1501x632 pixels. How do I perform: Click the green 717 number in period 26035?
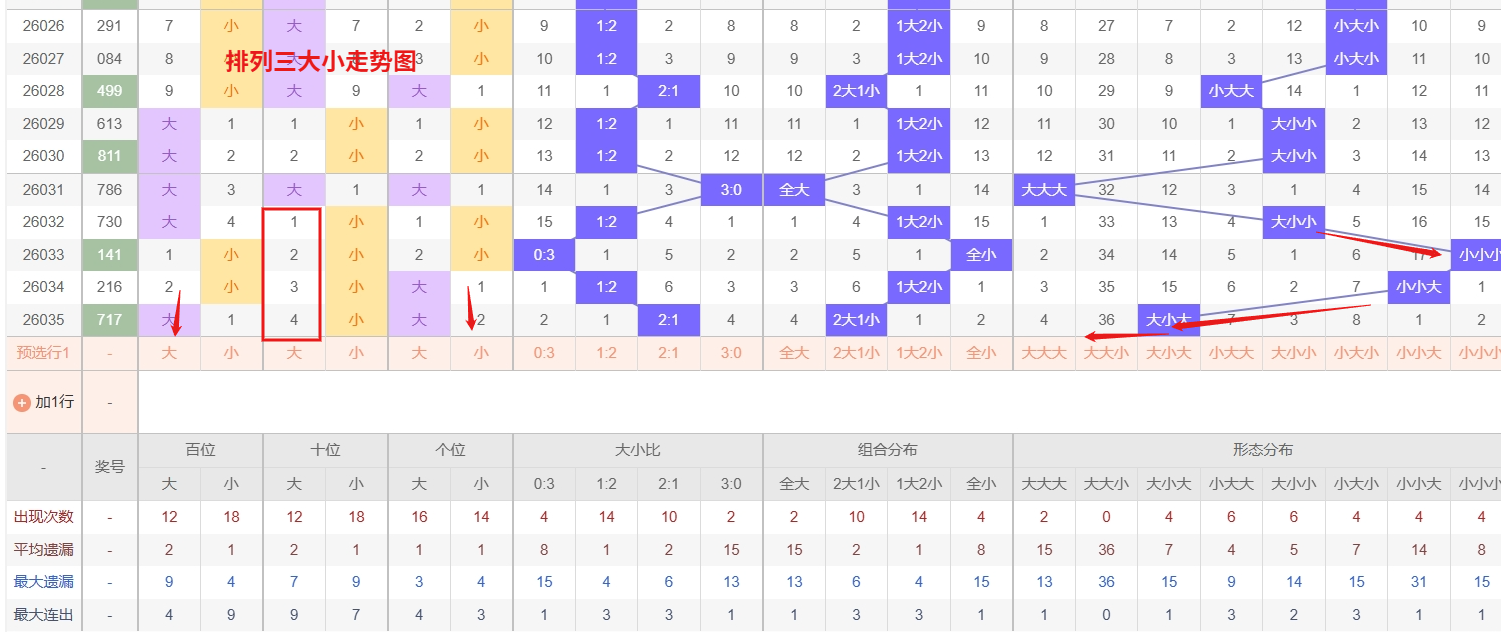(109, 320)
